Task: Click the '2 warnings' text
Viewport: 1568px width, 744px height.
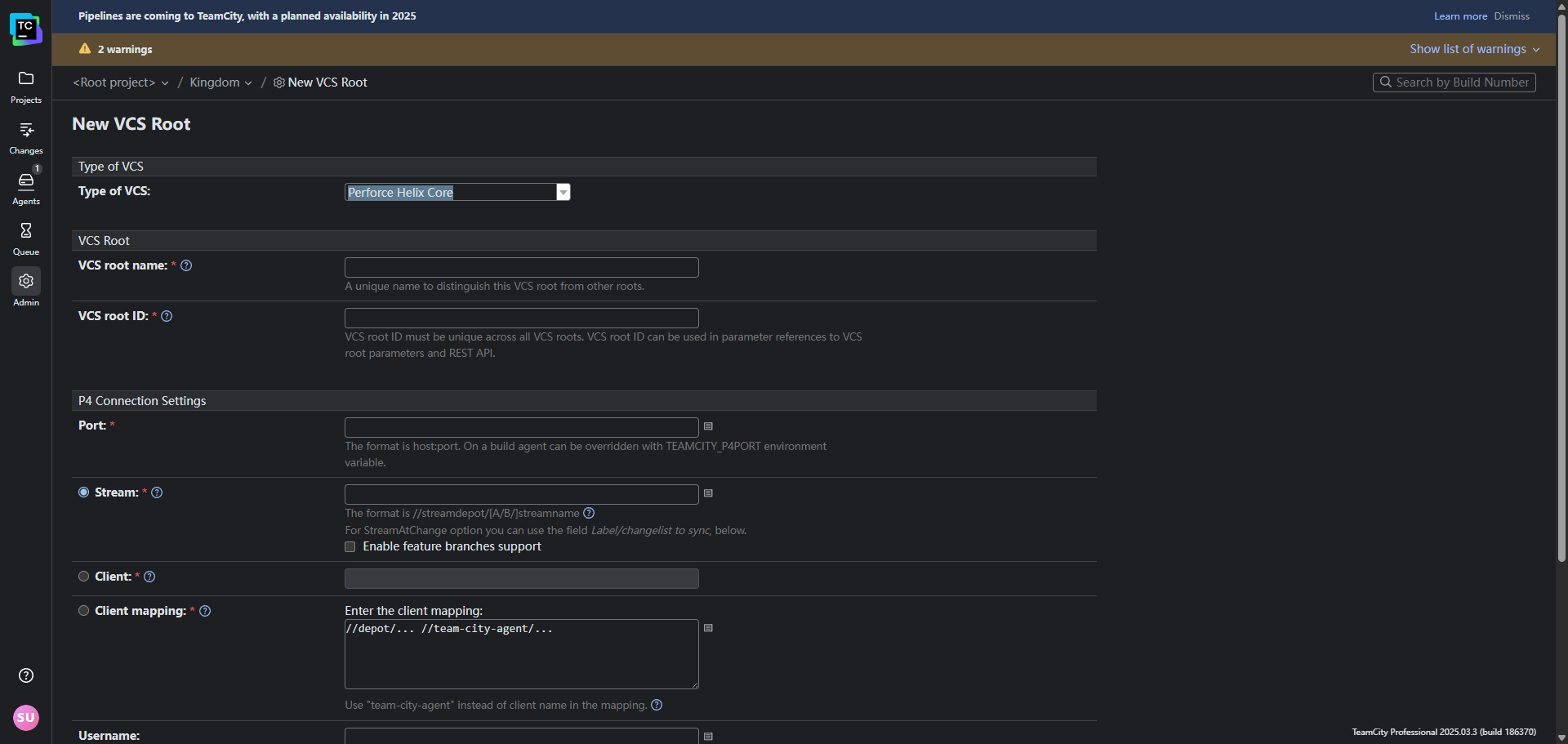Action: point(125,49)
